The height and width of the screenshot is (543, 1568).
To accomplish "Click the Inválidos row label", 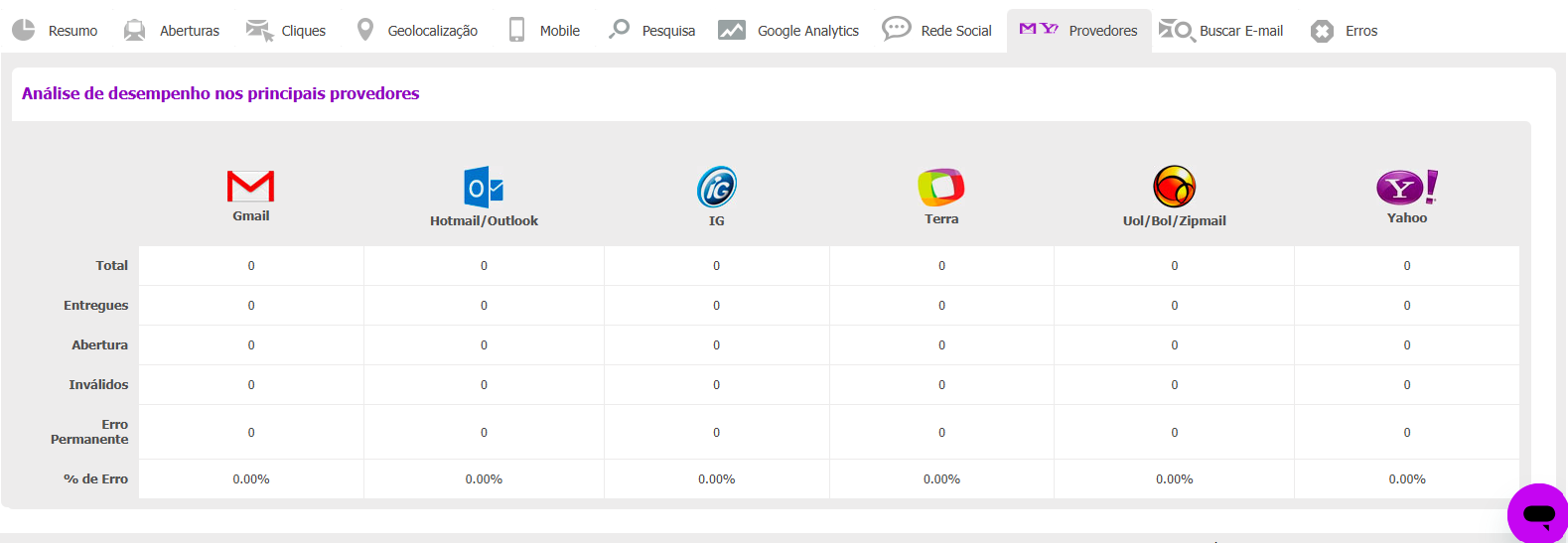I will pyautogui.click(x=98, y=384).
